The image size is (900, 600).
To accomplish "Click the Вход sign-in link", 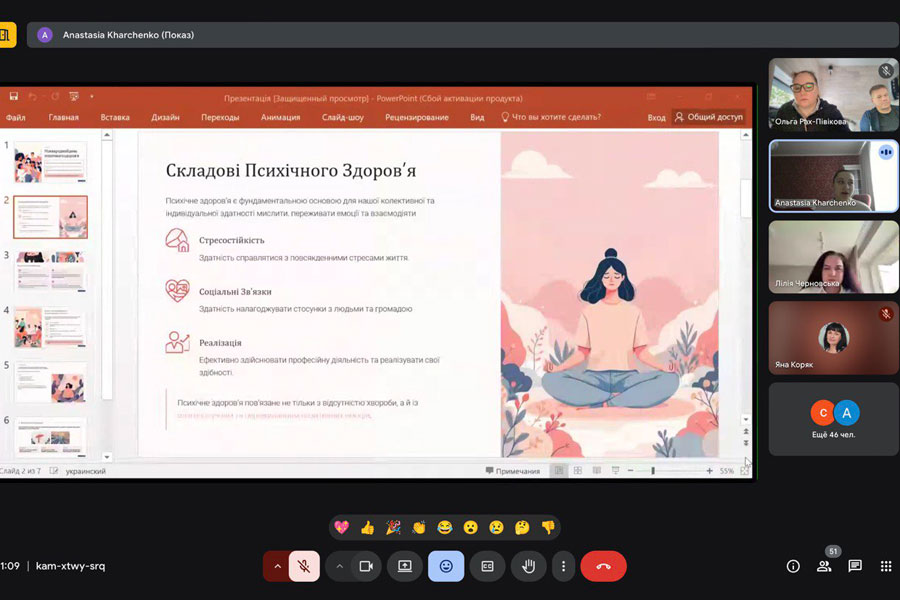I will pyautogui.click(x=656, y=117).
